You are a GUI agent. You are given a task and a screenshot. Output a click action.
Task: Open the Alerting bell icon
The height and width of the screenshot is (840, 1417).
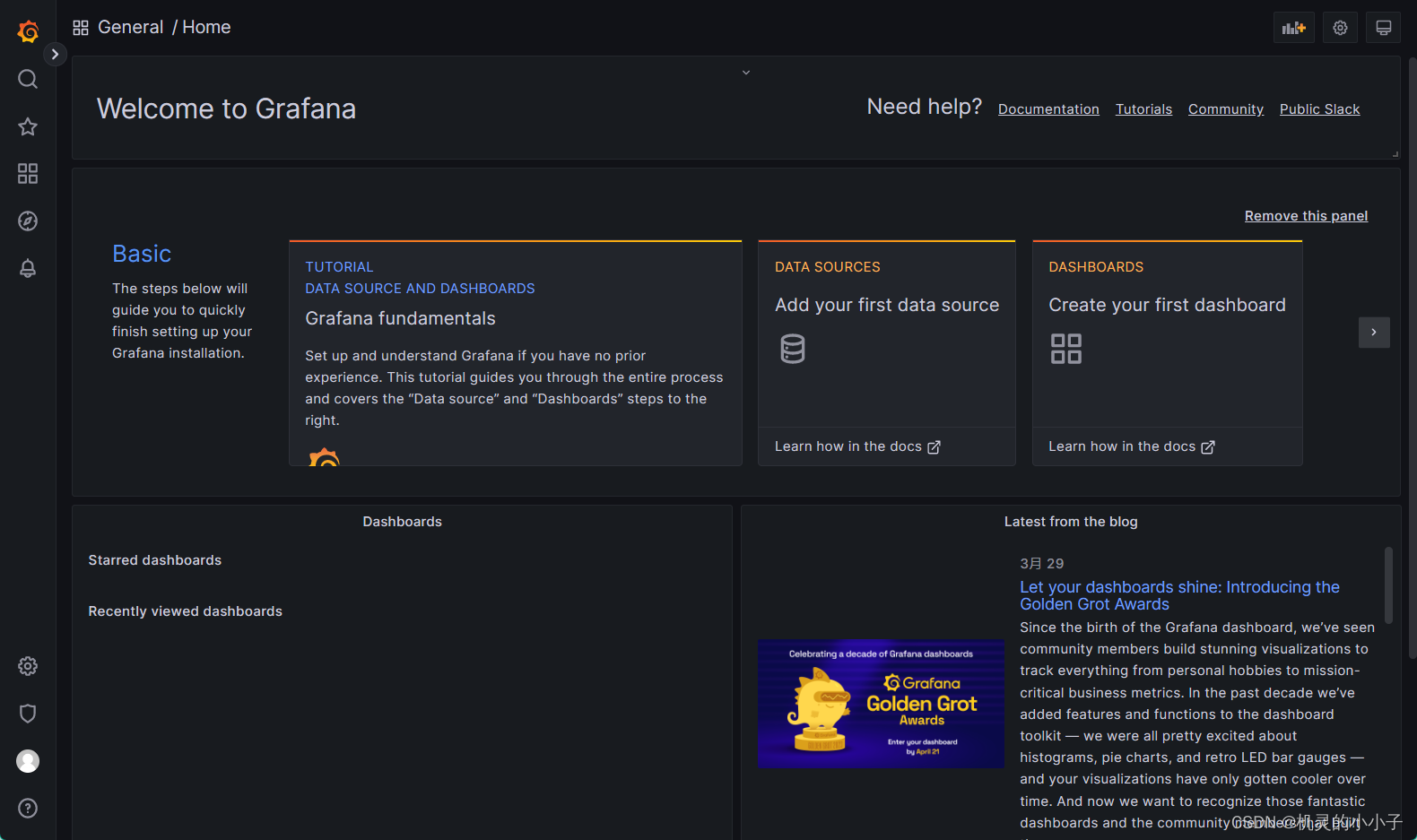pyautogui.click(x=28, y=268)
